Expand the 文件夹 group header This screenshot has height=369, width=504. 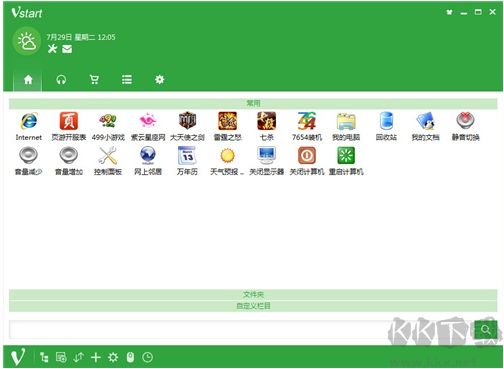click(253, 295)
